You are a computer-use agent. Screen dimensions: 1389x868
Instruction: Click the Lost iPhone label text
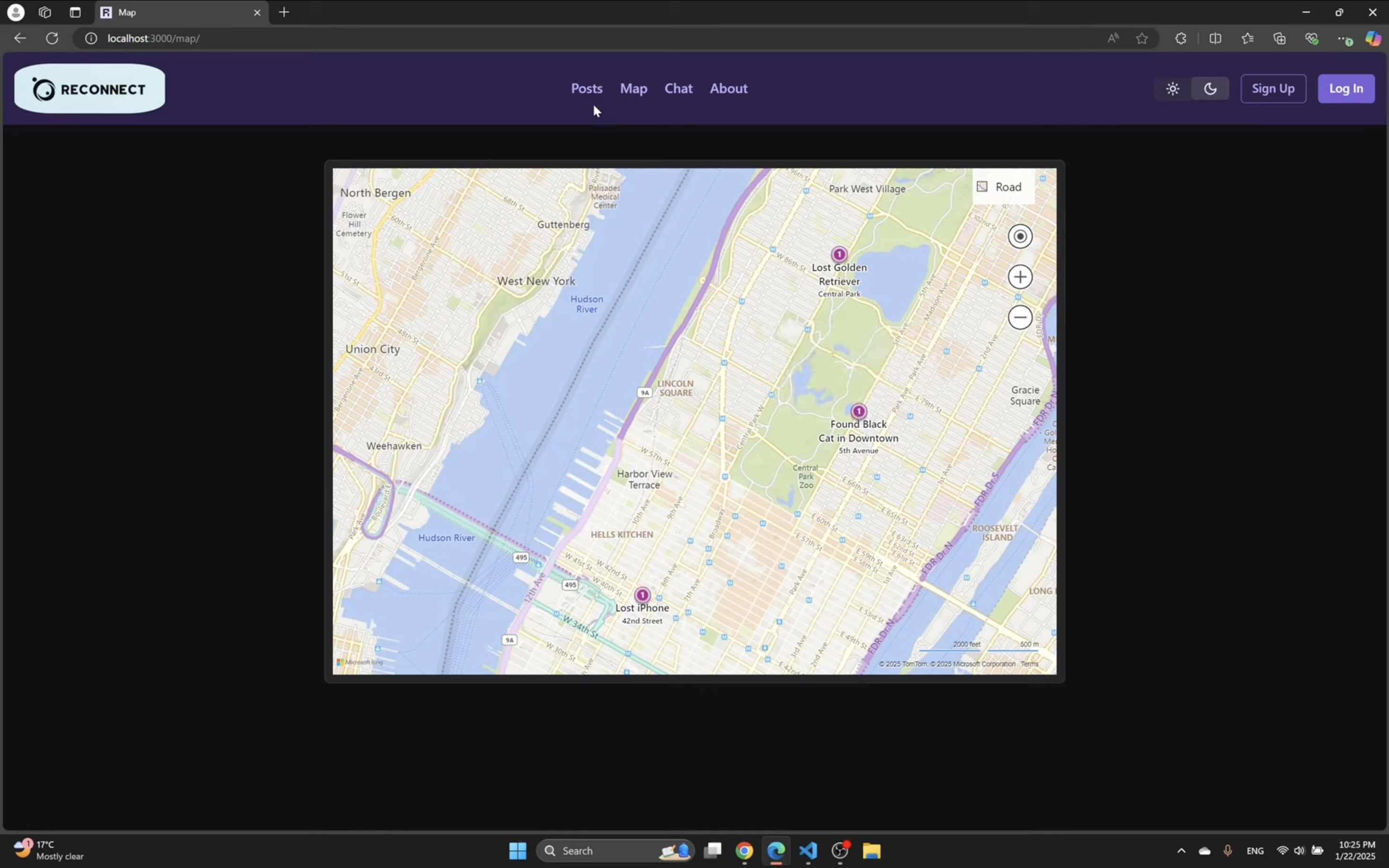click(x=642, y=608)
